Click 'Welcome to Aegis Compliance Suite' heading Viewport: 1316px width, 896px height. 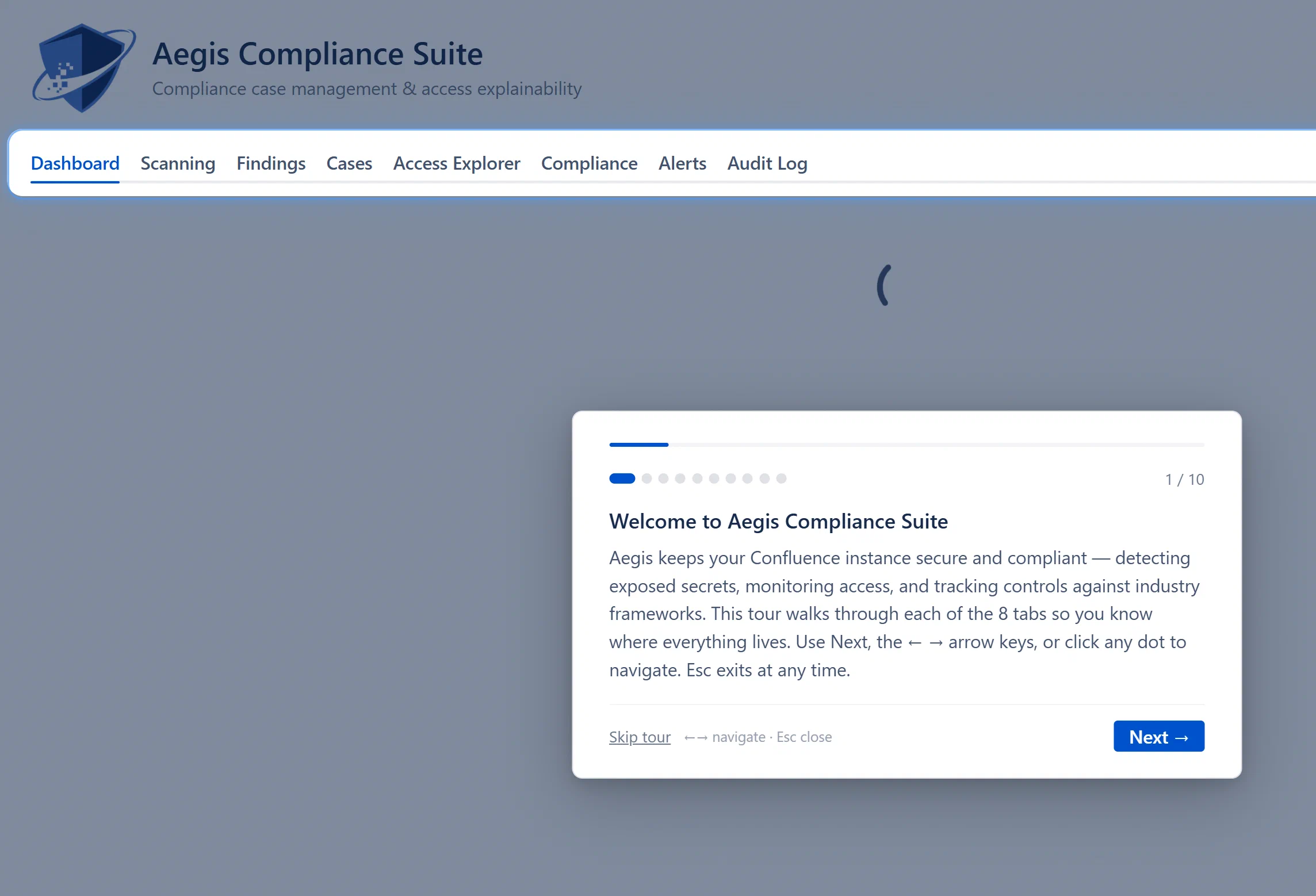point(778,522)
